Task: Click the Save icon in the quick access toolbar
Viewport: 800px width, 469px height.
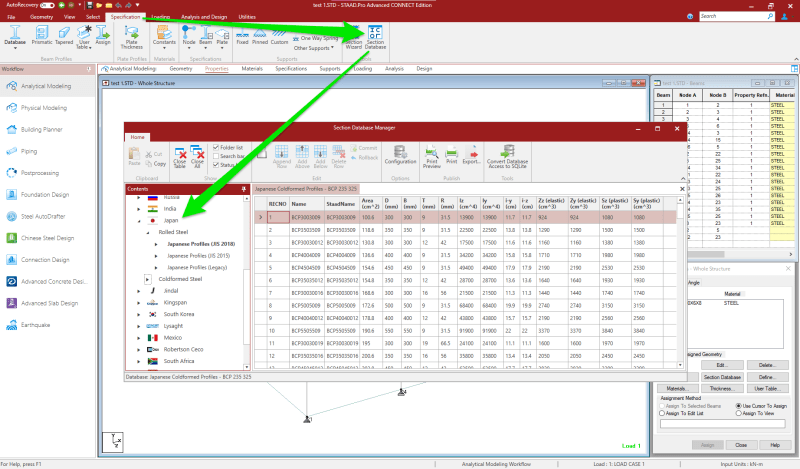Action: (x=90, y=5)
